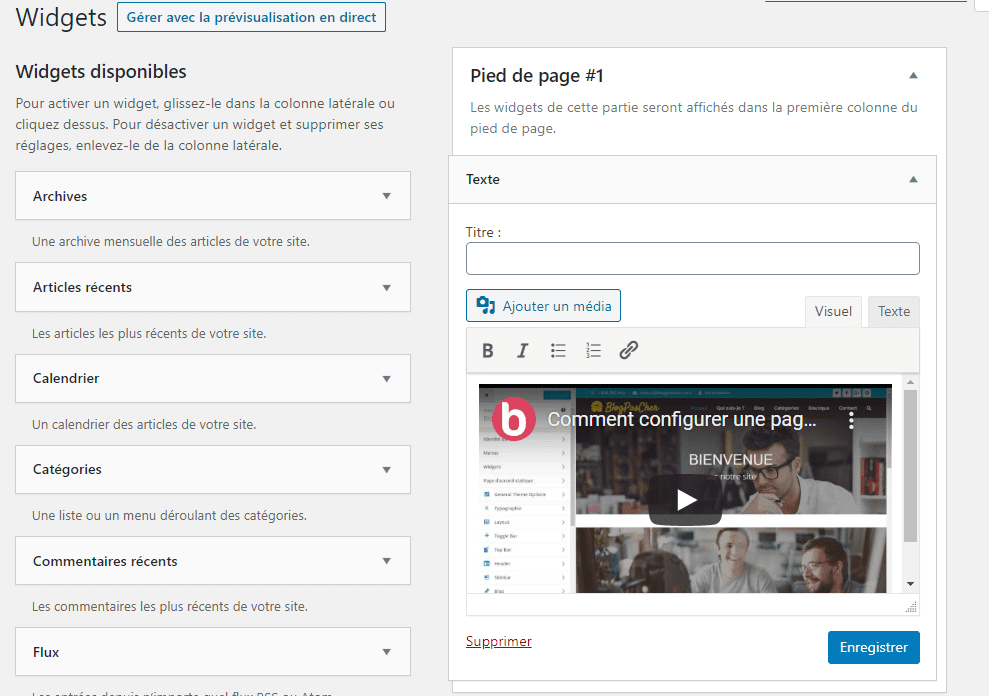Viewport: 989px width, 696px height.
Task: Delete the widget via Supprimer
Action: tap(498, 641)
